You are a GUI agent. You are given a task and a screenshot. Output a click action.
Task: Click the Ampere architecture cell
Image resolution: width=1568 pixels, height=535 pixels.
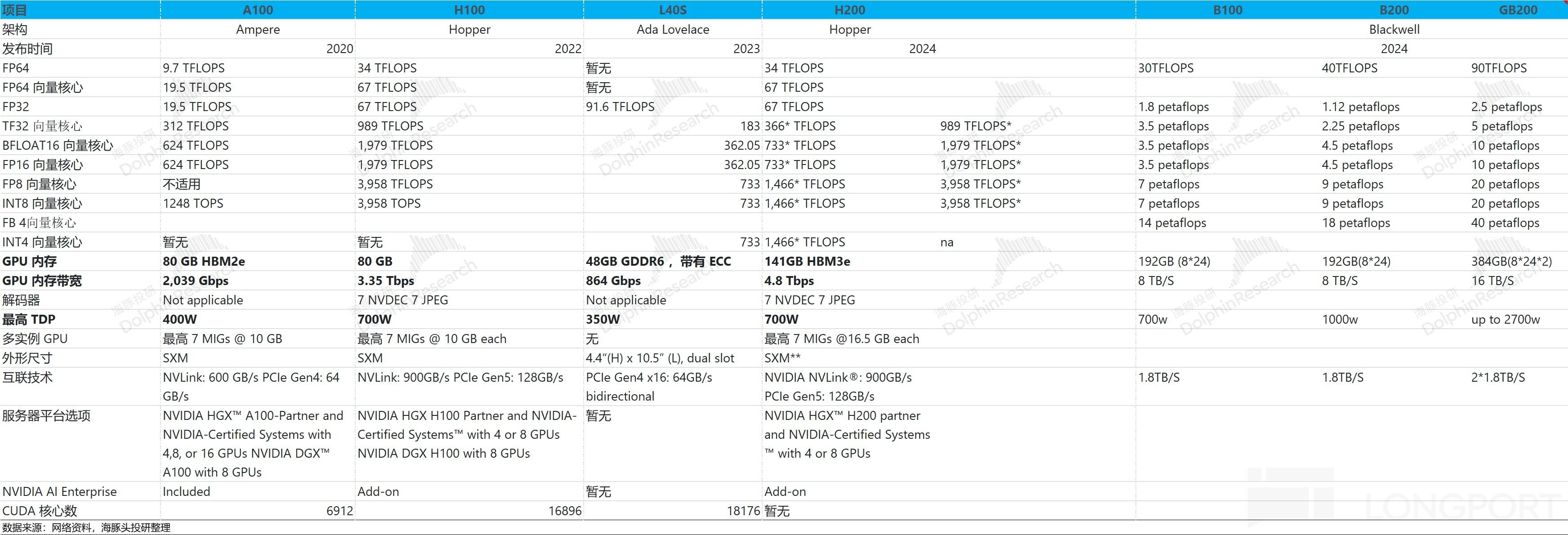258,29
